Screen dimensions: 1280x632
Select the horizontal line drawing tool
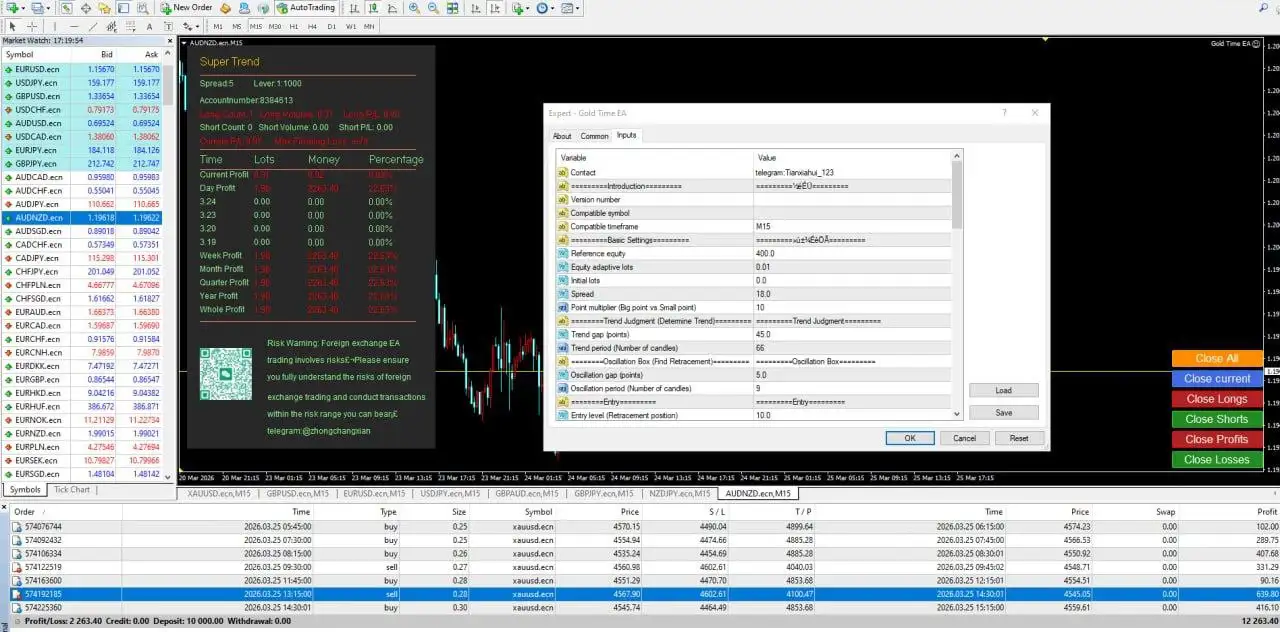(75, 26)
